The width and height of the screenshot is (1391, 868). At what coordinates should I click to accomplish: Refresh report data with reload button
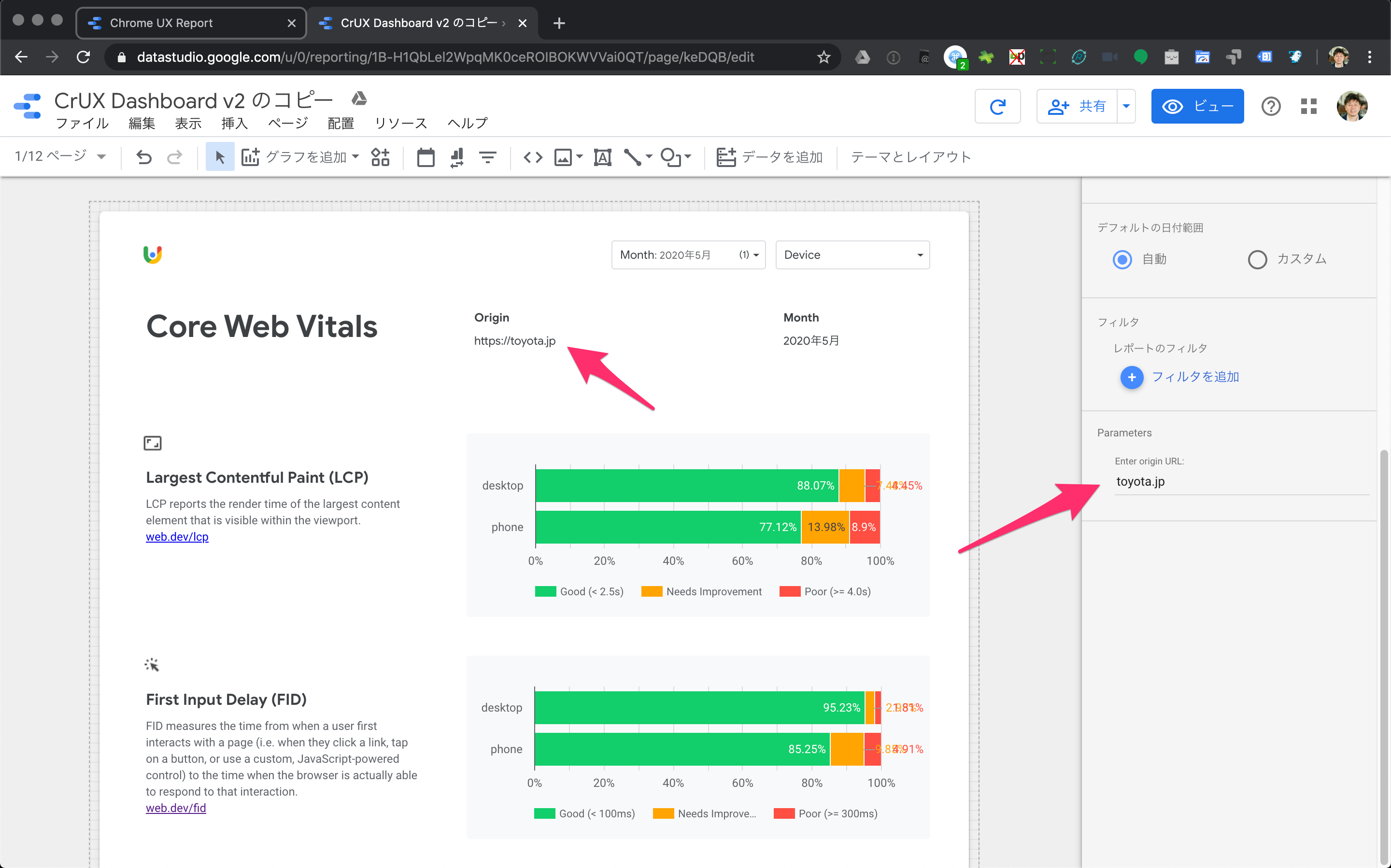coord(997,106)
